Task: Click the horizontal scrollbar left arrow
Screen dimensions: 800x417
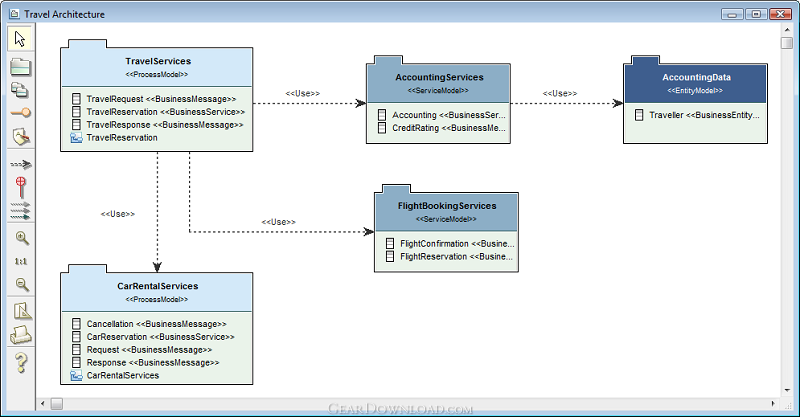Action: click(x=42, y=404)
